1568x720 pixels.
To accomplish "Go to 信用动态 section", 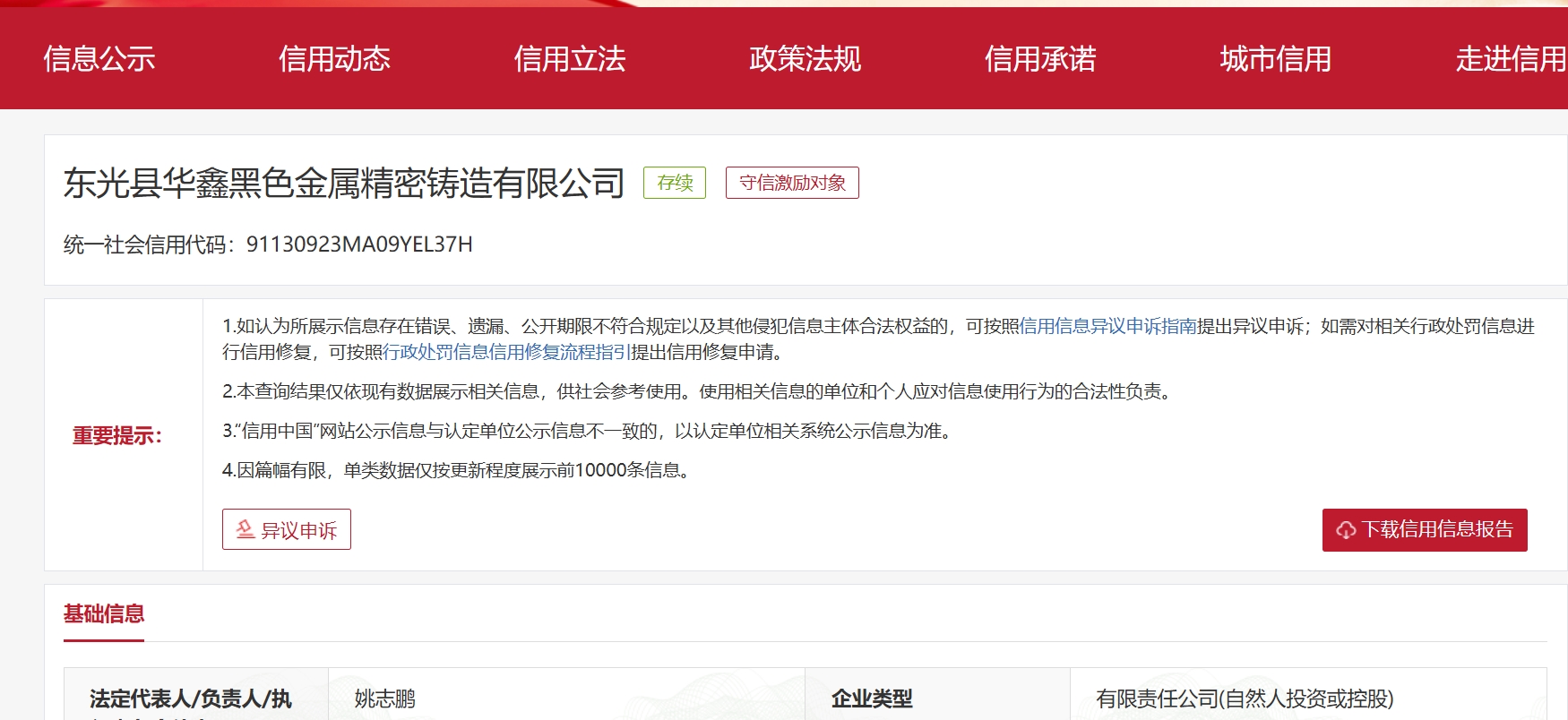I will point(334,59).
